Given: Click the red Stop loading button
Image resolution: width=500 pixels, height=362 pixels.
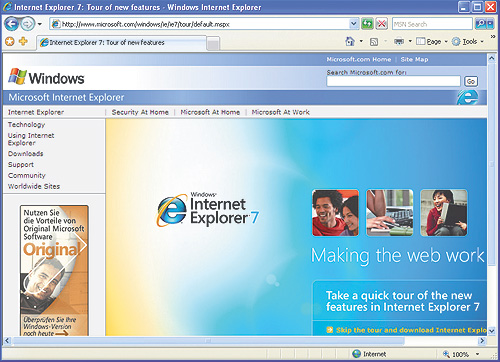Looking at the screenshot, I should click(x=381, y=24).
